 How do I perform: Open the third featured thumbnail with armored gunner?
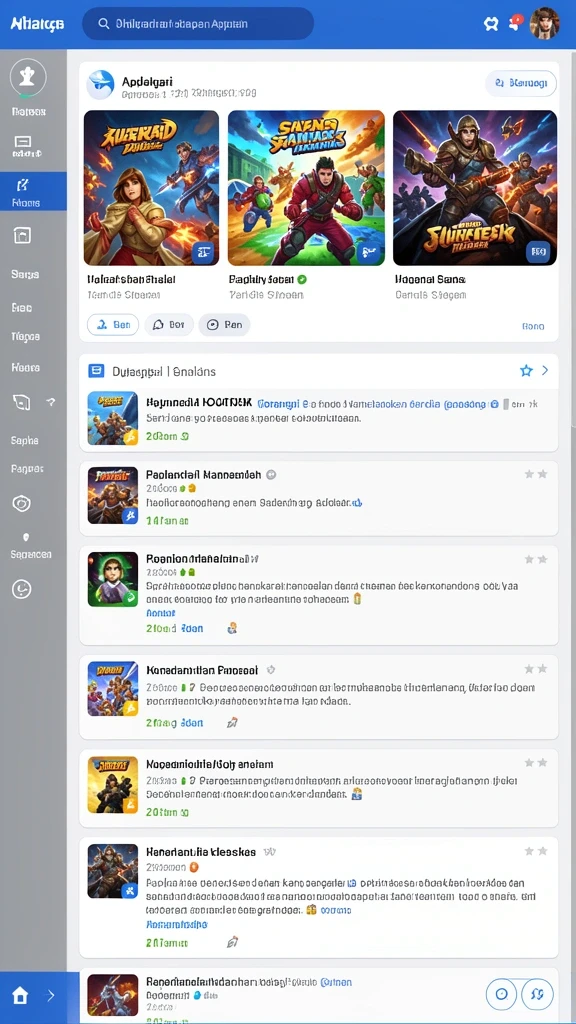tap(475, 187)
